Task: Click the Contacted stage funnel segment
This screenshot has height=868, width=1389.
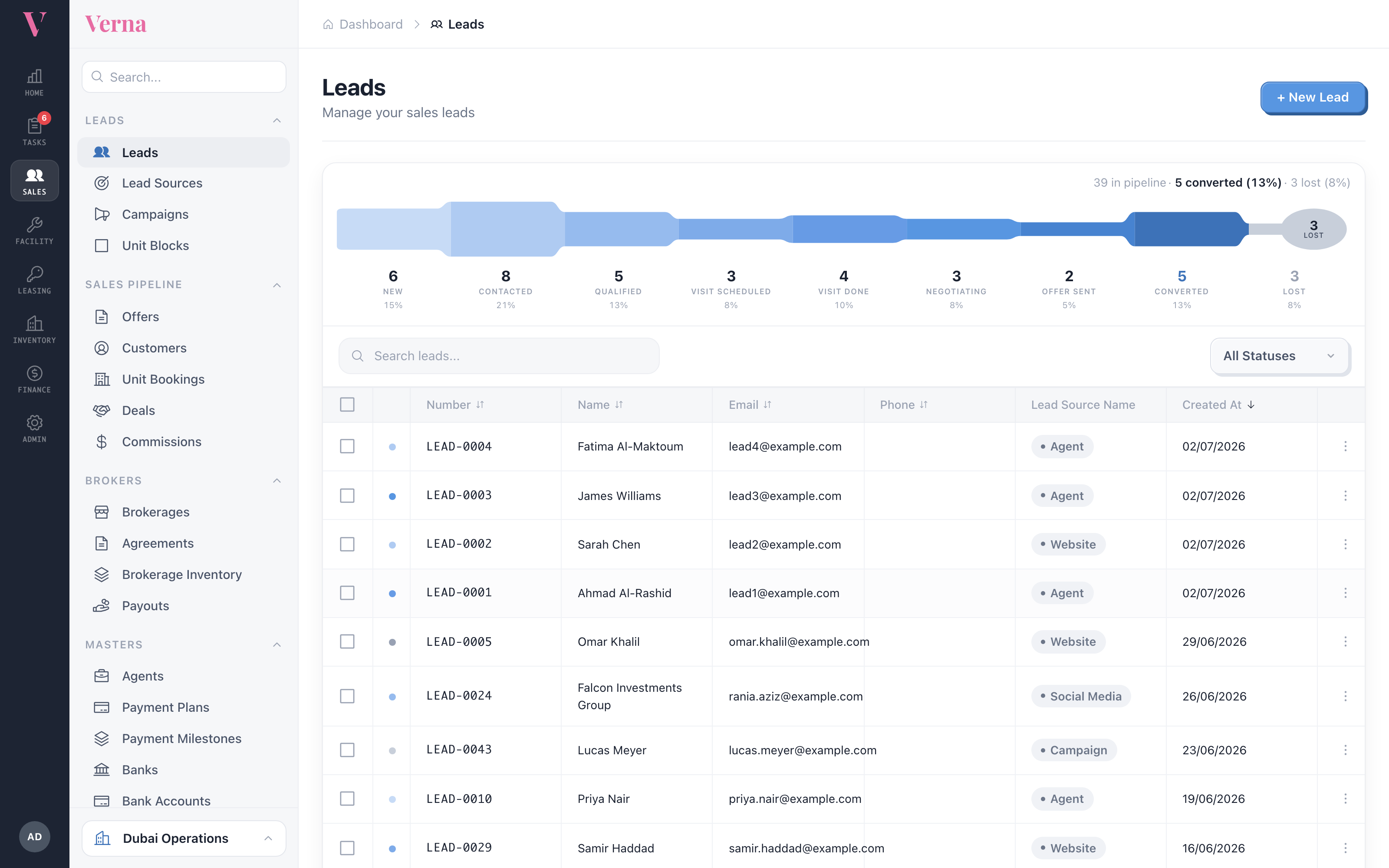Action: tap(506, 229)
